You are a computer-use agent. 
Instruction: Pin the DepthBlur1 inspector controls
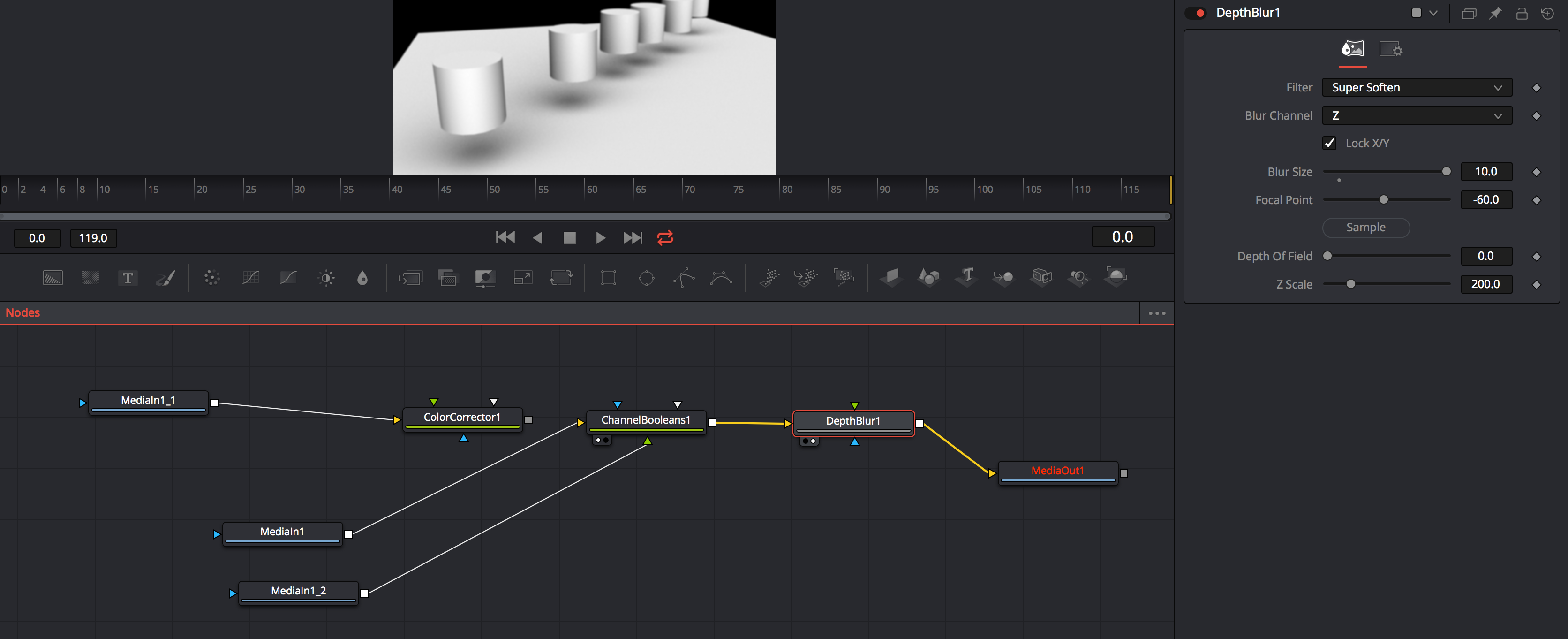click(1495, 13)
